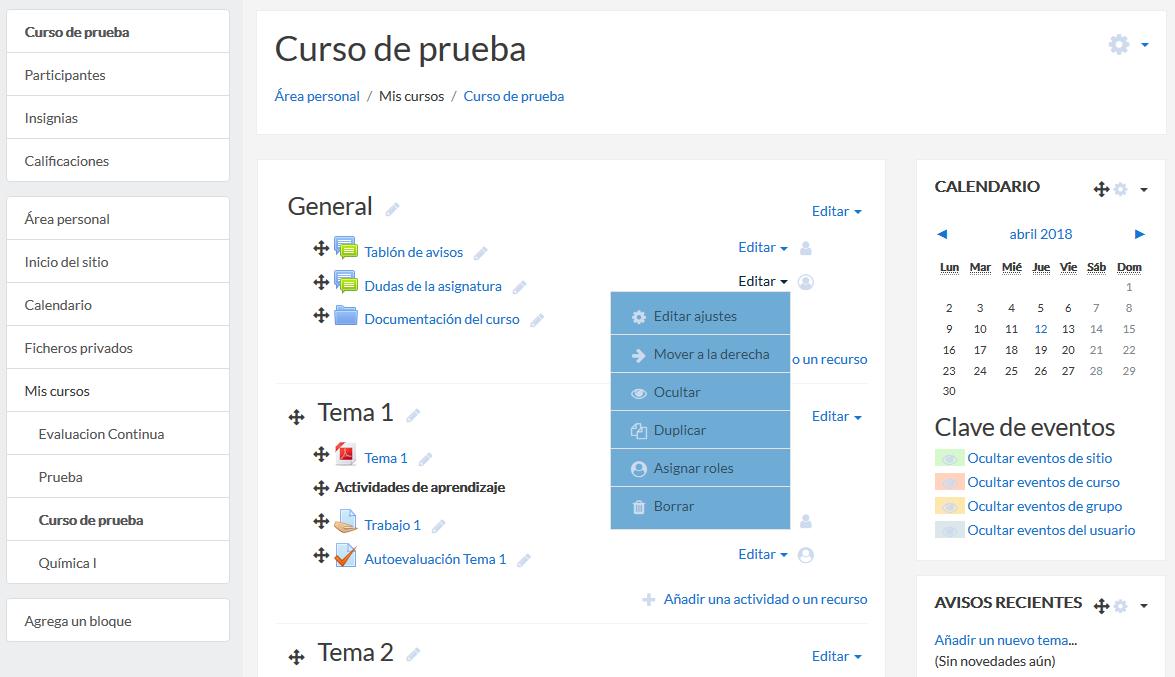Click the move handle beside Tablón de avisos
This screenshot has height=677, width=1175.
point(321,248)
